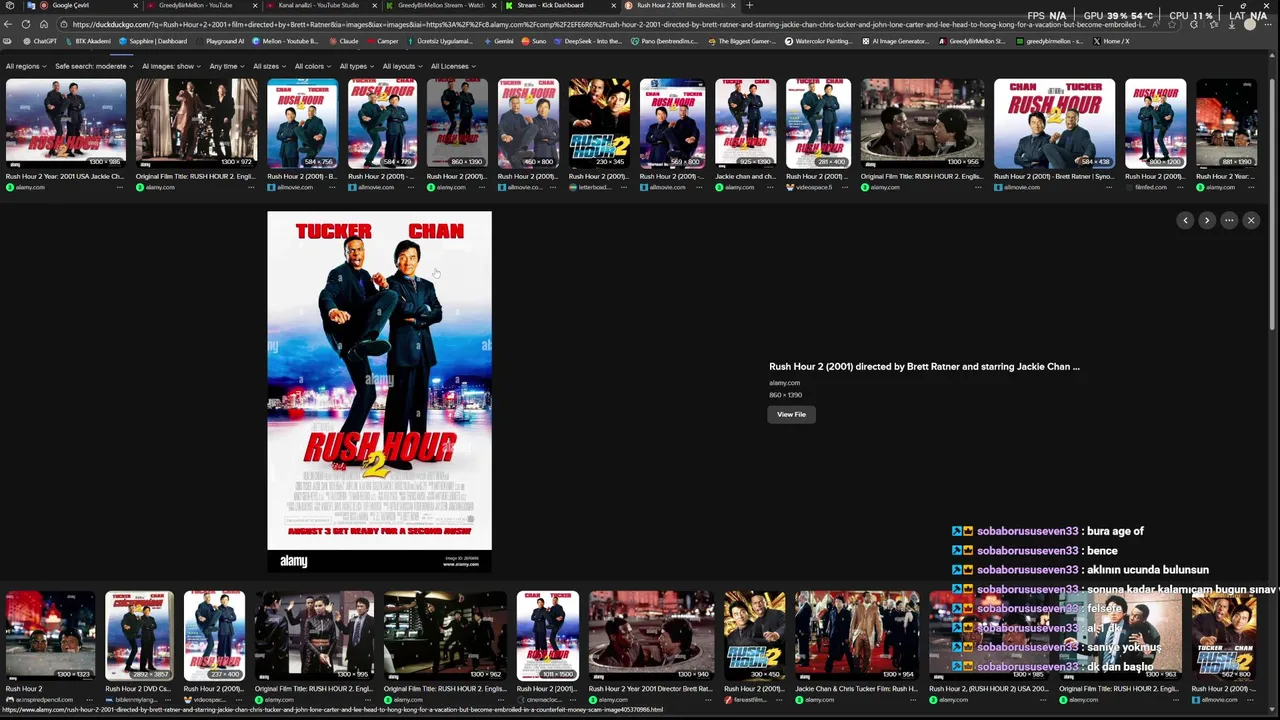Open the ChatGPT bookmark
This screenshot has width=1280, height=720.
41,41
